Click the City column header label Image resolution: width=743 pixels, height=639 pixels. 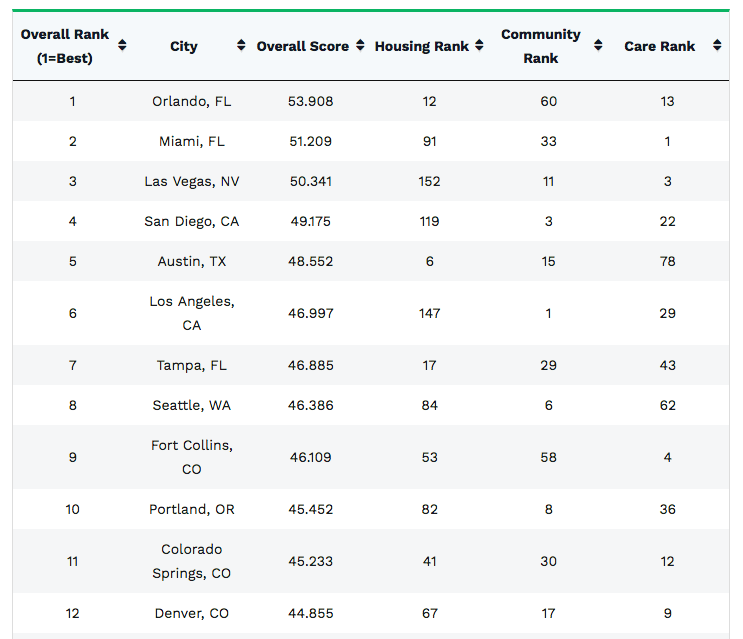coord(184,46)
